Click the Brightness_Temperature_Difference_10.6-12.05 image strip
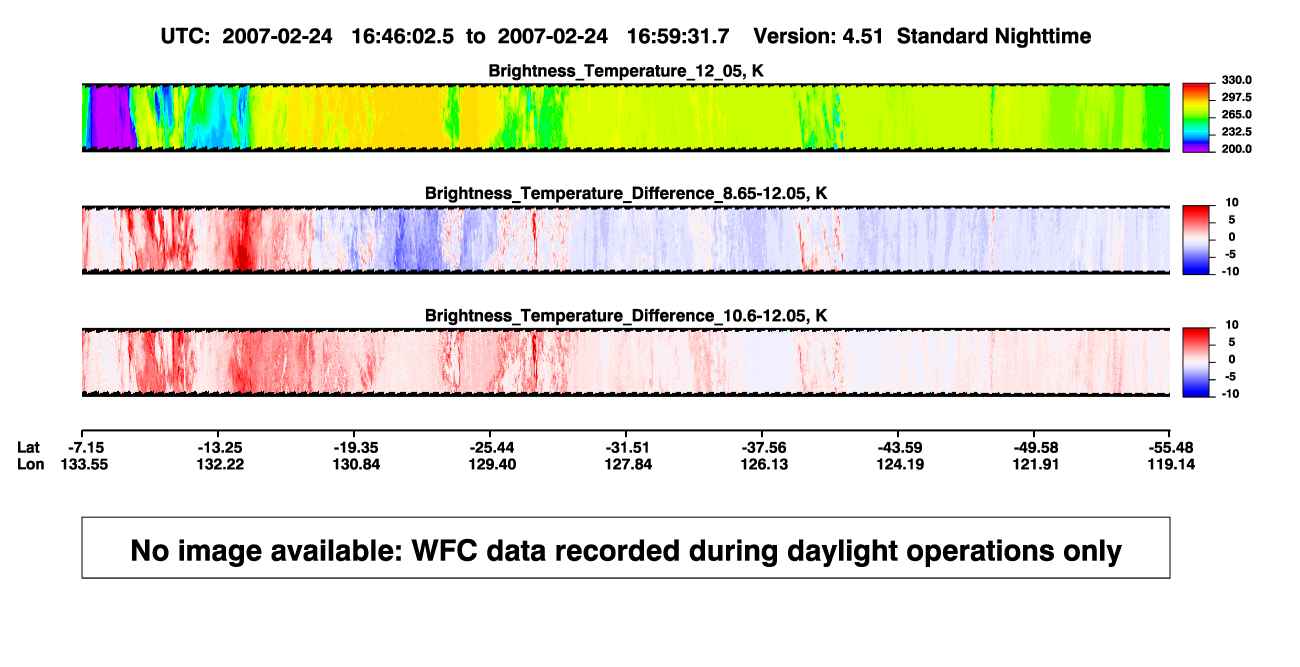The height and width of the screenshot is (667, 1300). [626, 363]
